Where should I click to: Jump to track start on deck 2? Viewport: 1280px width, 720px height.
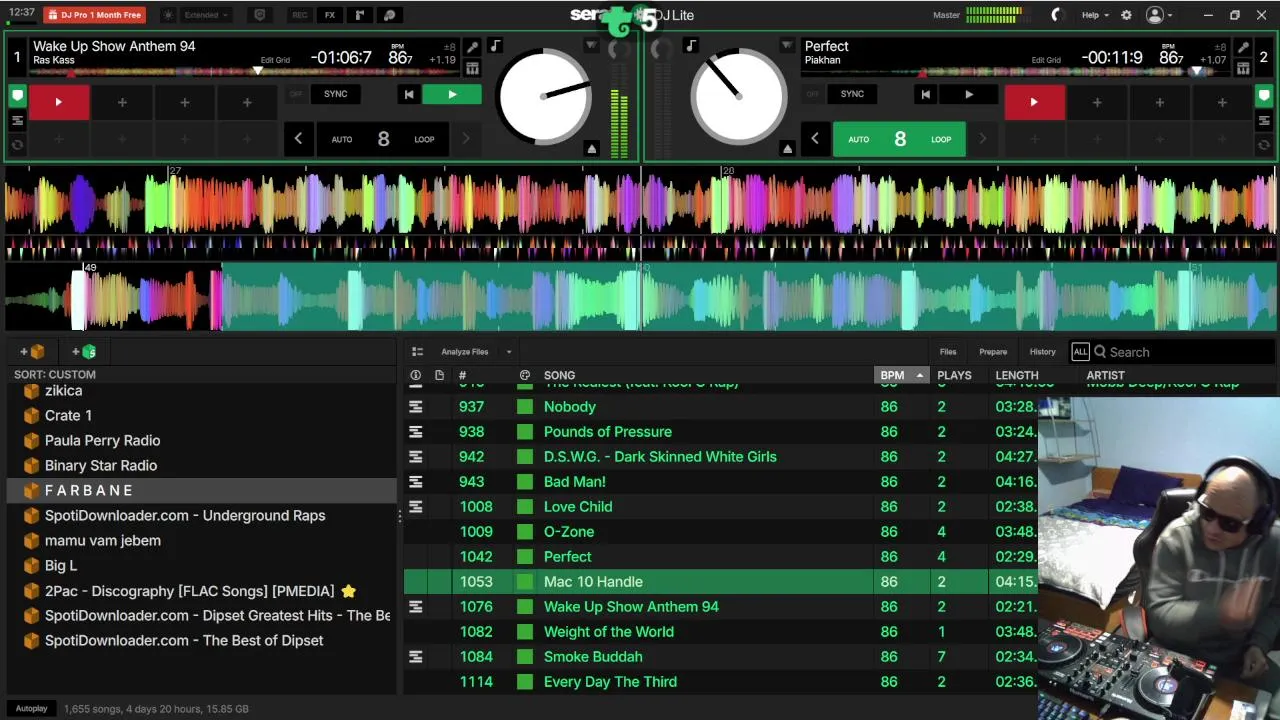tap(925, 94)
